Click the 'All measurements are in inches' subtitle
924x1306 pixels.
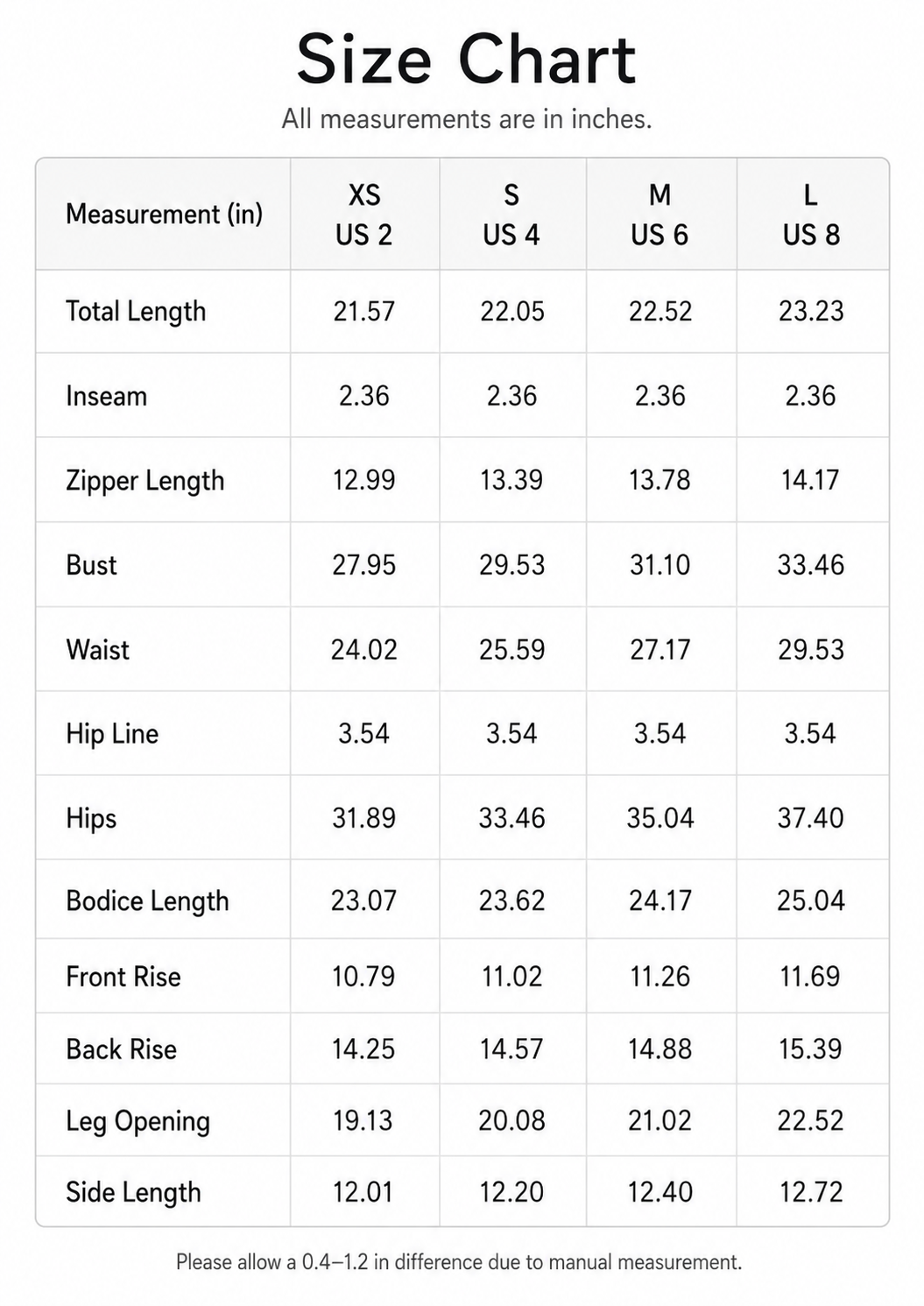pos(467,119)
